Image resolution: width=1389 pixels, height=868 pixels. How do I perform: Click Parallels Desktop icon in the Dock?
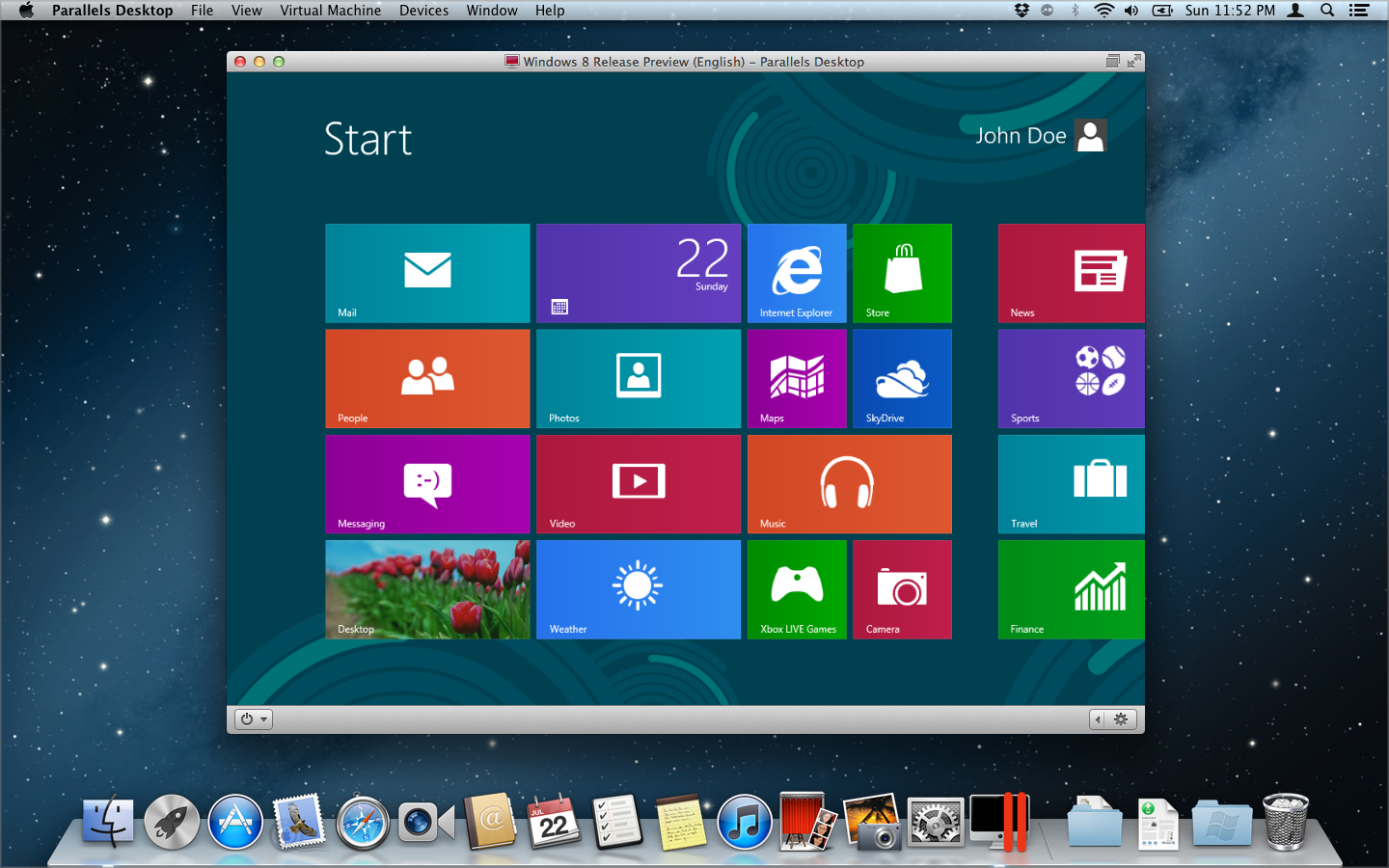tap(999, 823)
